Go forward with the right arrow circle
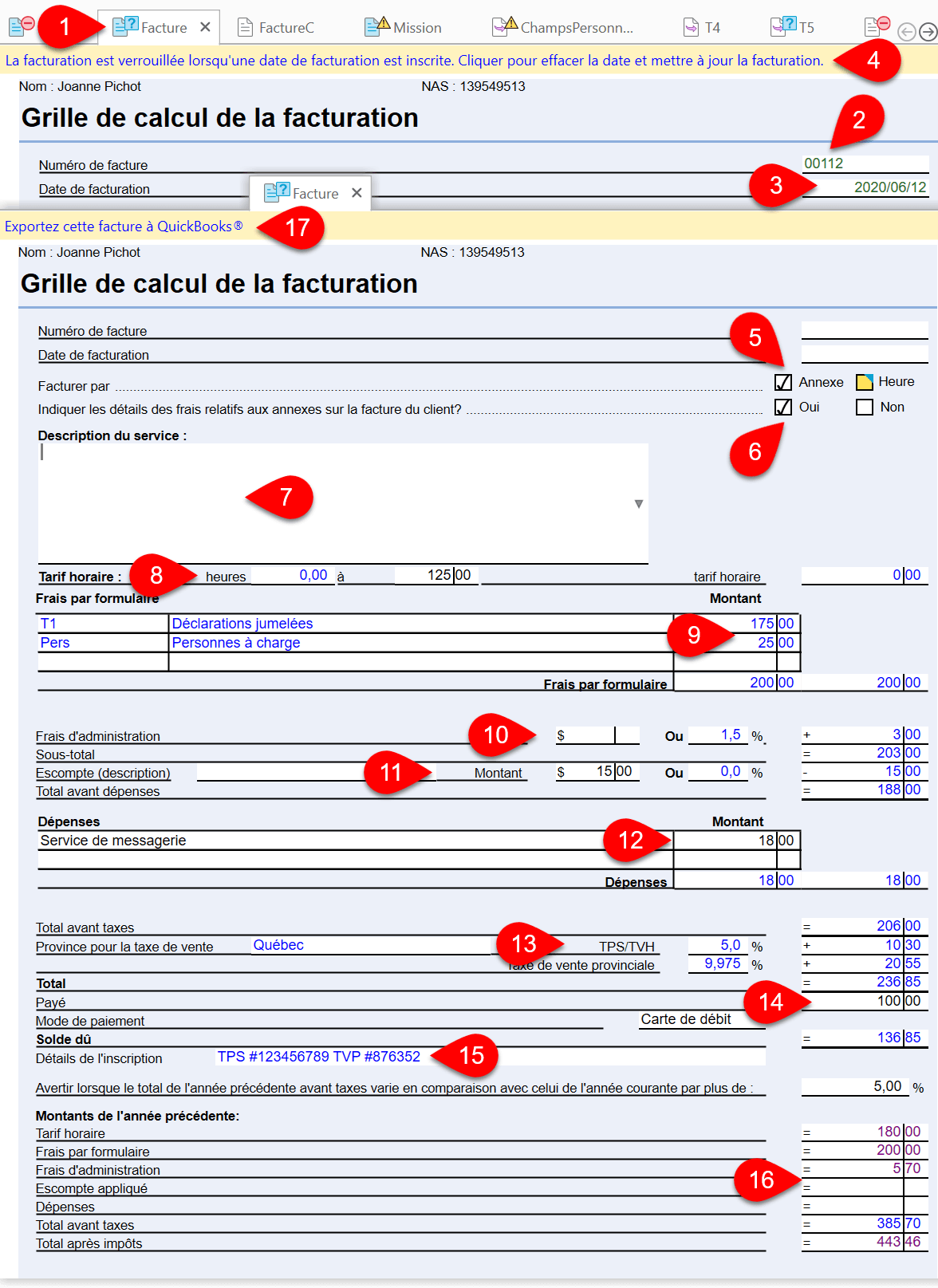Viewport: 938px width, 1288px height. [x=928, y=32]
